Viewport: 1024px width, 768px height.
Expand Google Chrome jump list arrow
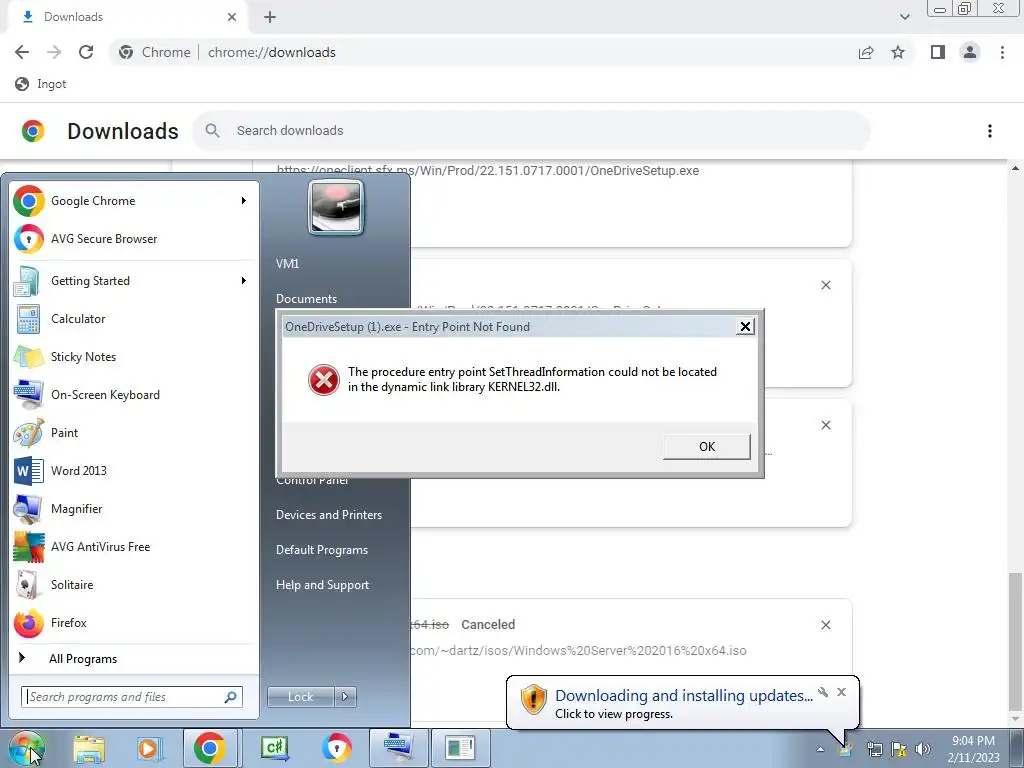pos(244,200)
